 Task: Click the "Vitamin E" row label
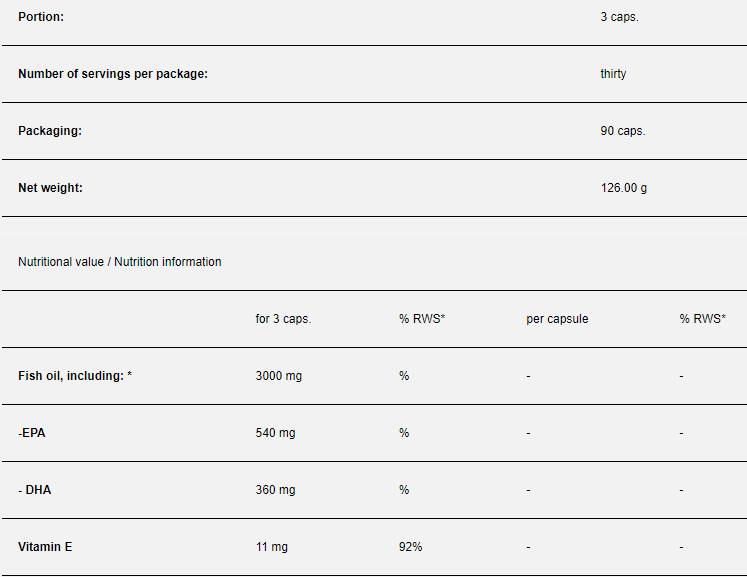(x=45, y=547)
